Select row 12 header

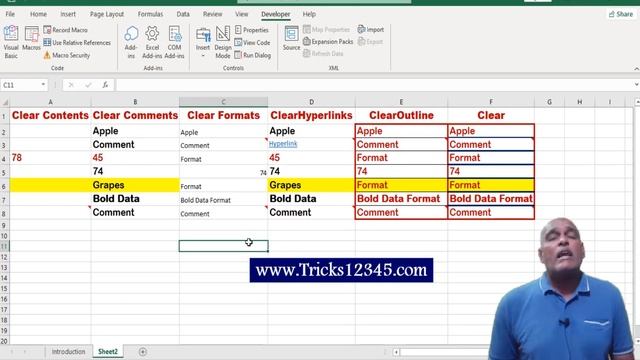[x=4, y=257]
